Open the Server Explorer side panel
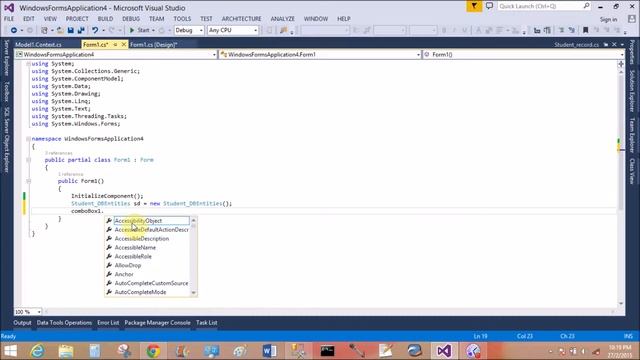Image resolution: width=640 pixels, height=360 pixels. click(x=6, y=58)
